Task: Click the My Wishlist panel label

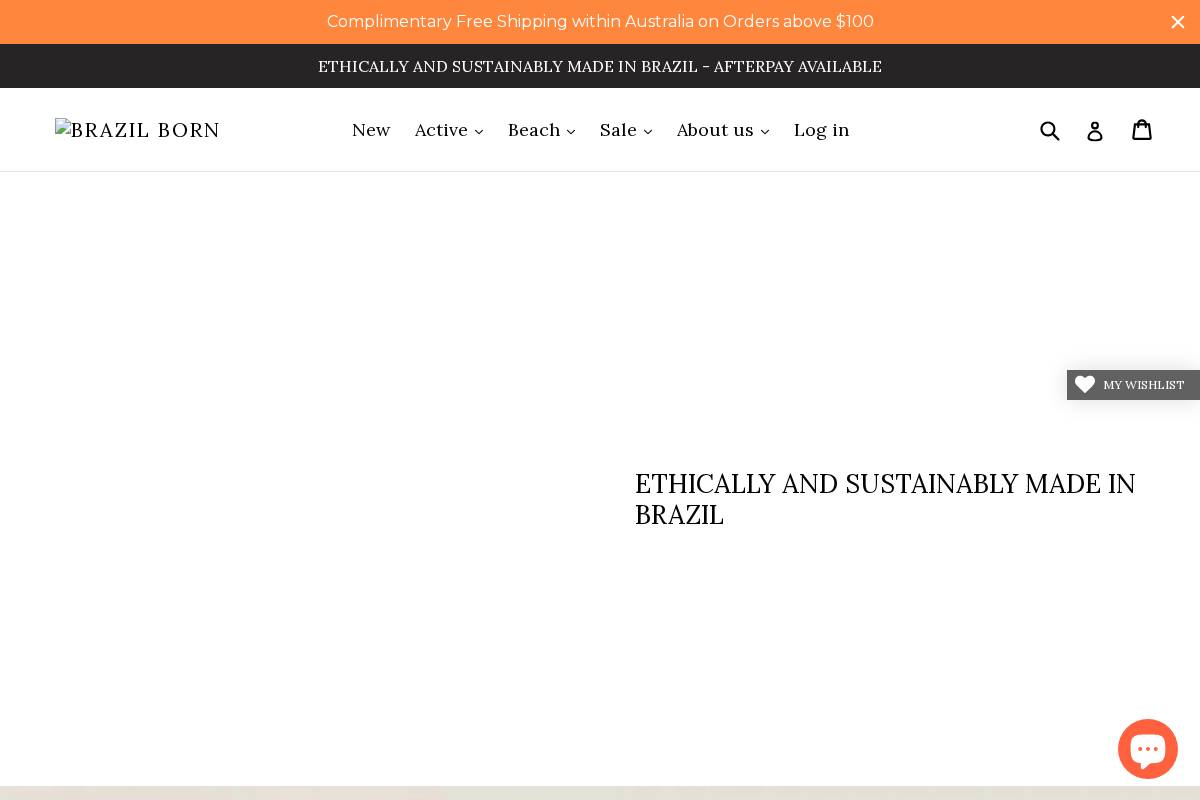Action: point(1143,385)
